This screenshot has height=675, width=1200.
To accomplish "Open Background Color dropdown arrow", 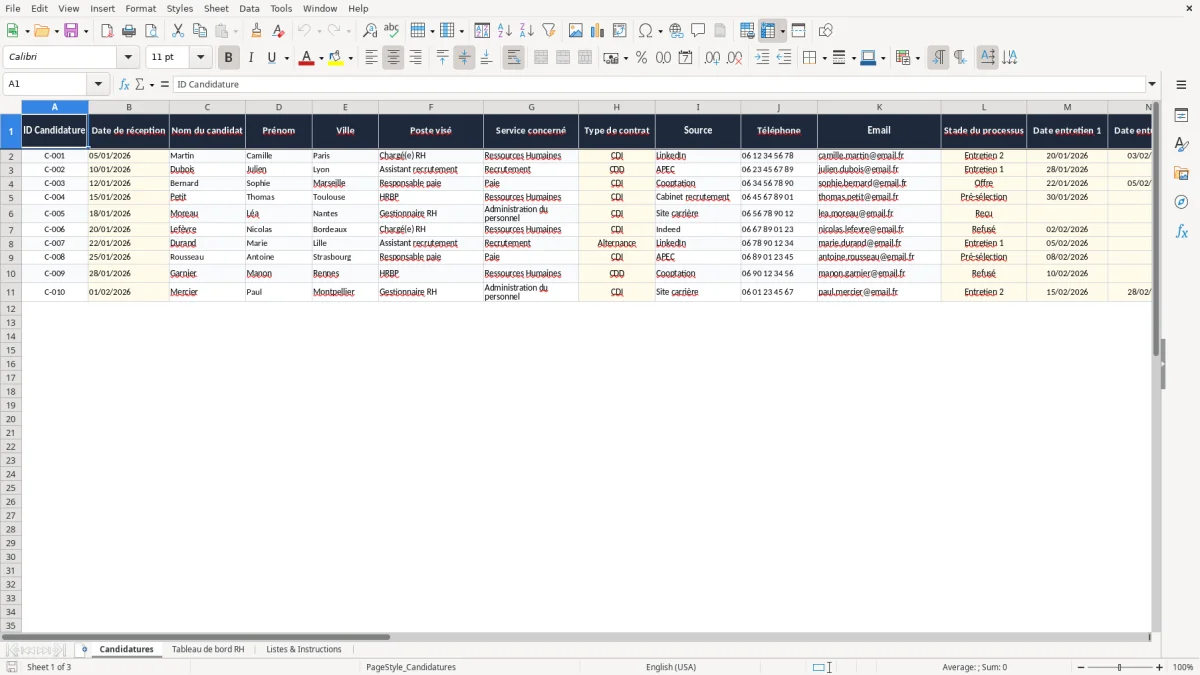I will (351, 58).
